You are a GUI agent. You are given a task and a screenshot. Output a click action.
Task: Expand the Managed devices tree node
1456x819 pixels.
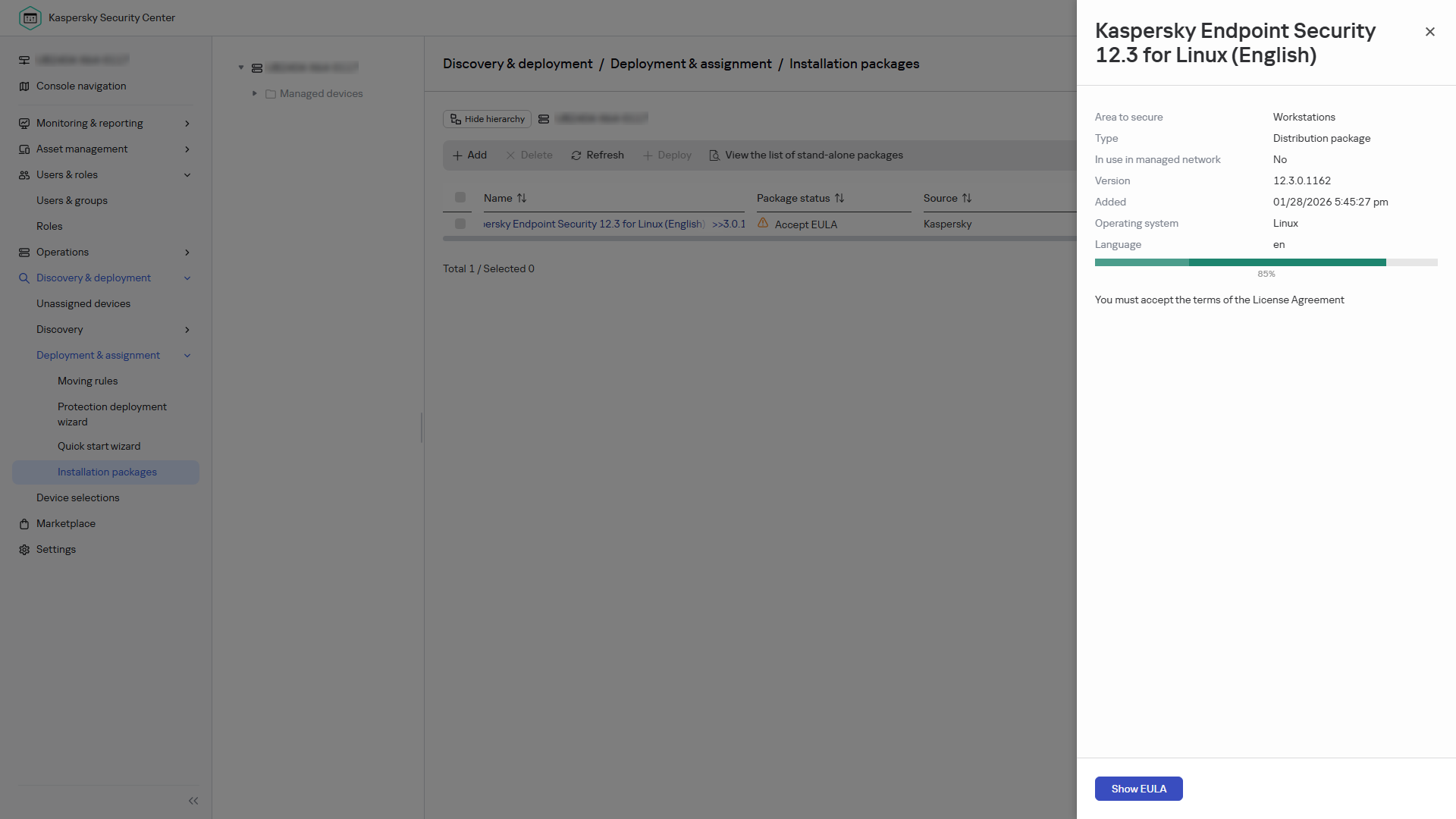coord(255,93)
